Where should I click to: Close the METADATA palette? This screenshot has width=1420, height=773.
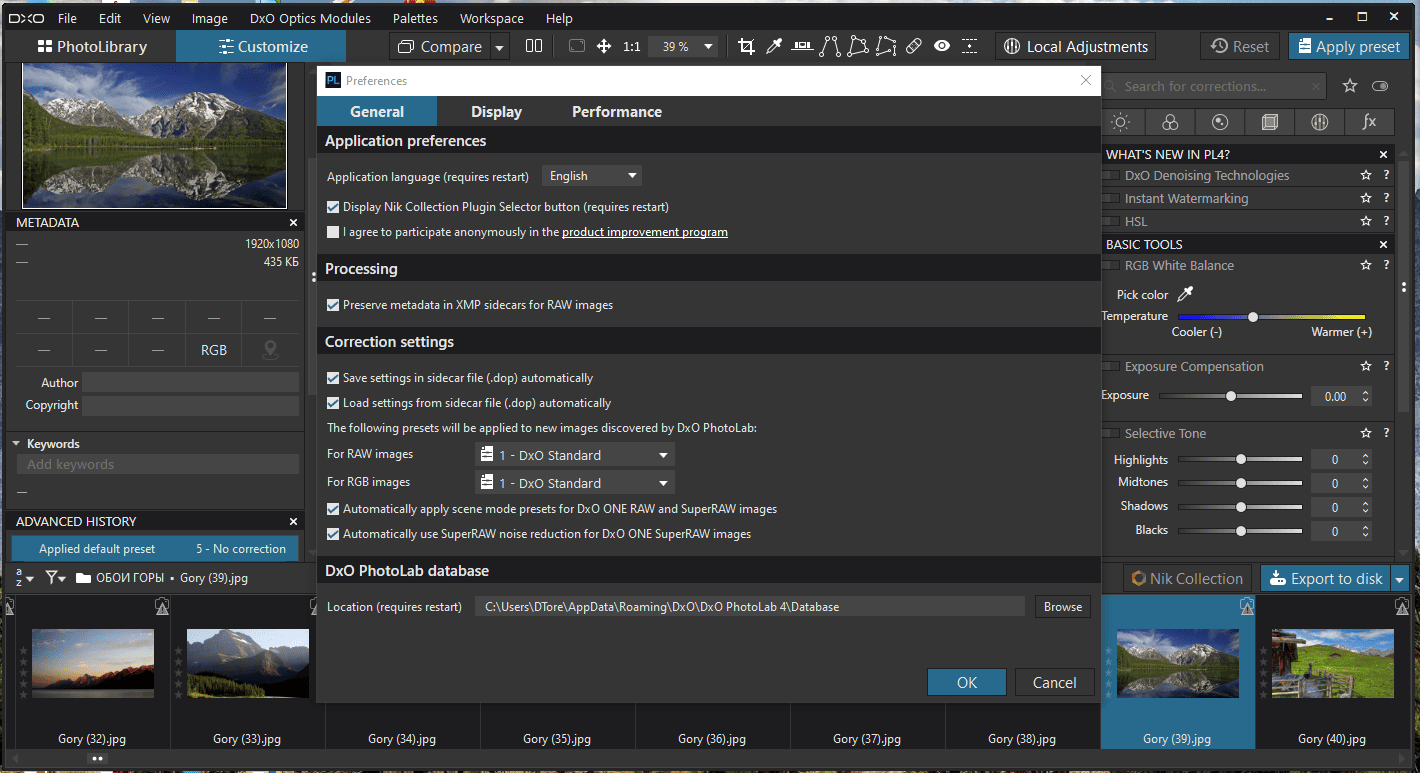tap(294, 222)
